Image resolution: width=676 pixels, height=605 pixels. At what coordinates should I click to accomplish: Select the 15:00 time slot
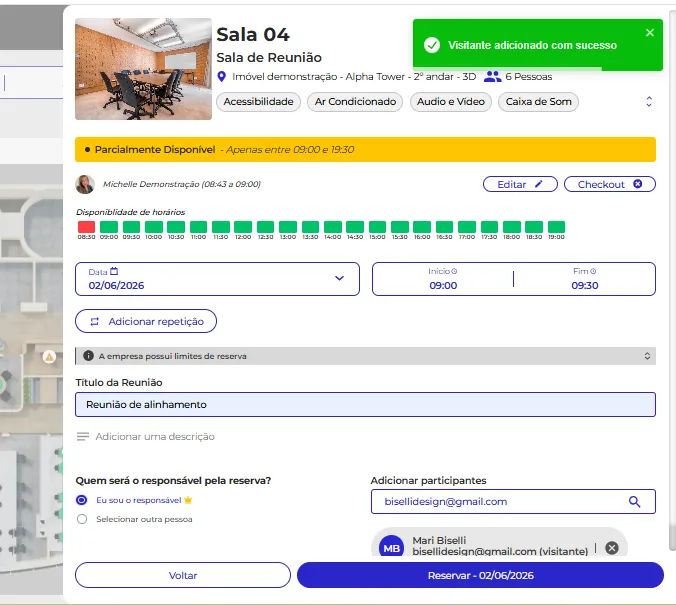[377, 227]
